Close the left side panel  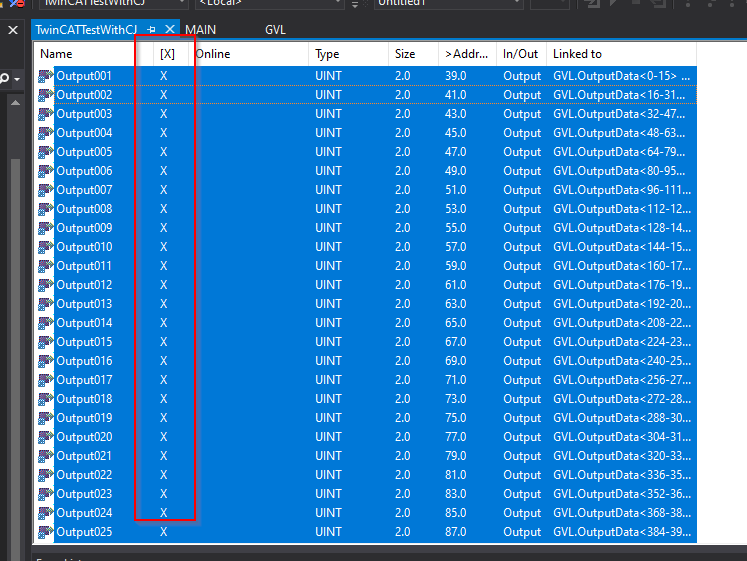pos(13,30)
